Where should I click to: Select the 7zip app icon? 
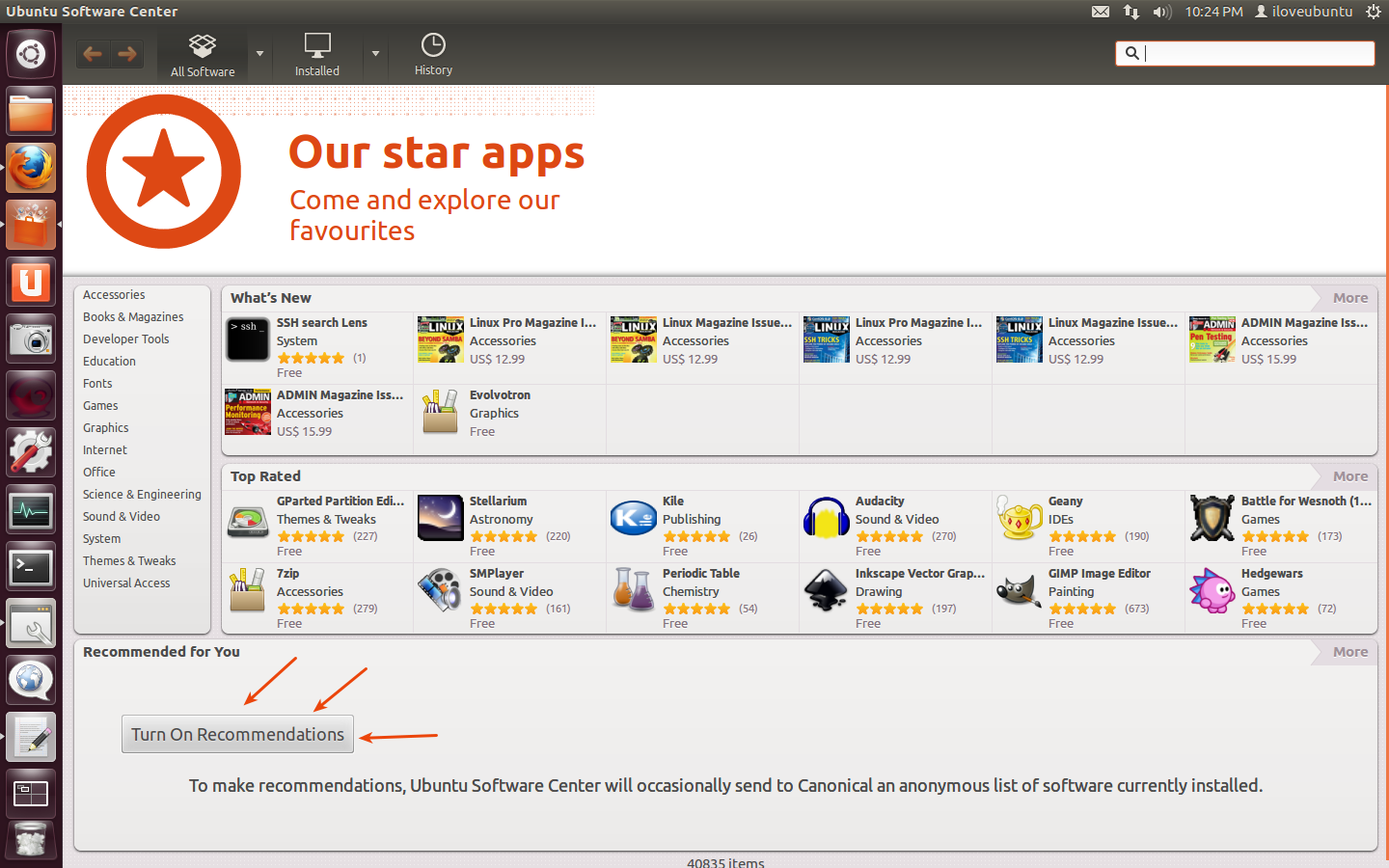(248, 590)
